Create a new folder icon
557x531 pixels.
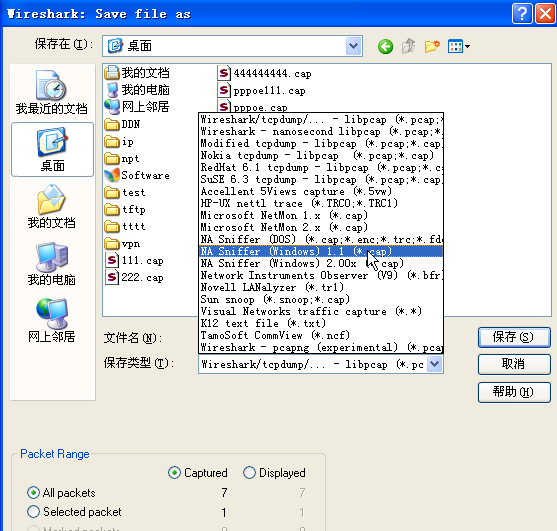coord(432,46)
